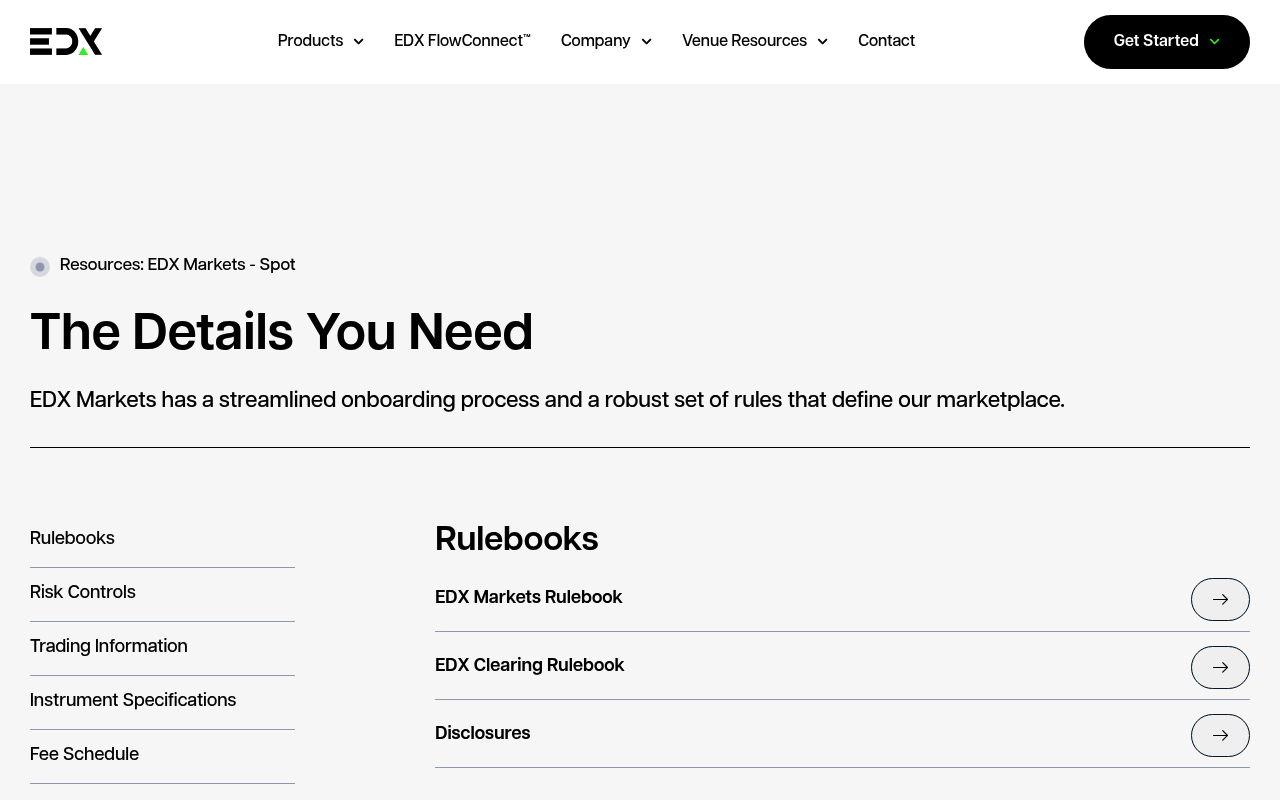The image size is (1280, 800).
Task: Open the Disclosures link text
Action: click(x=482, y=733)
